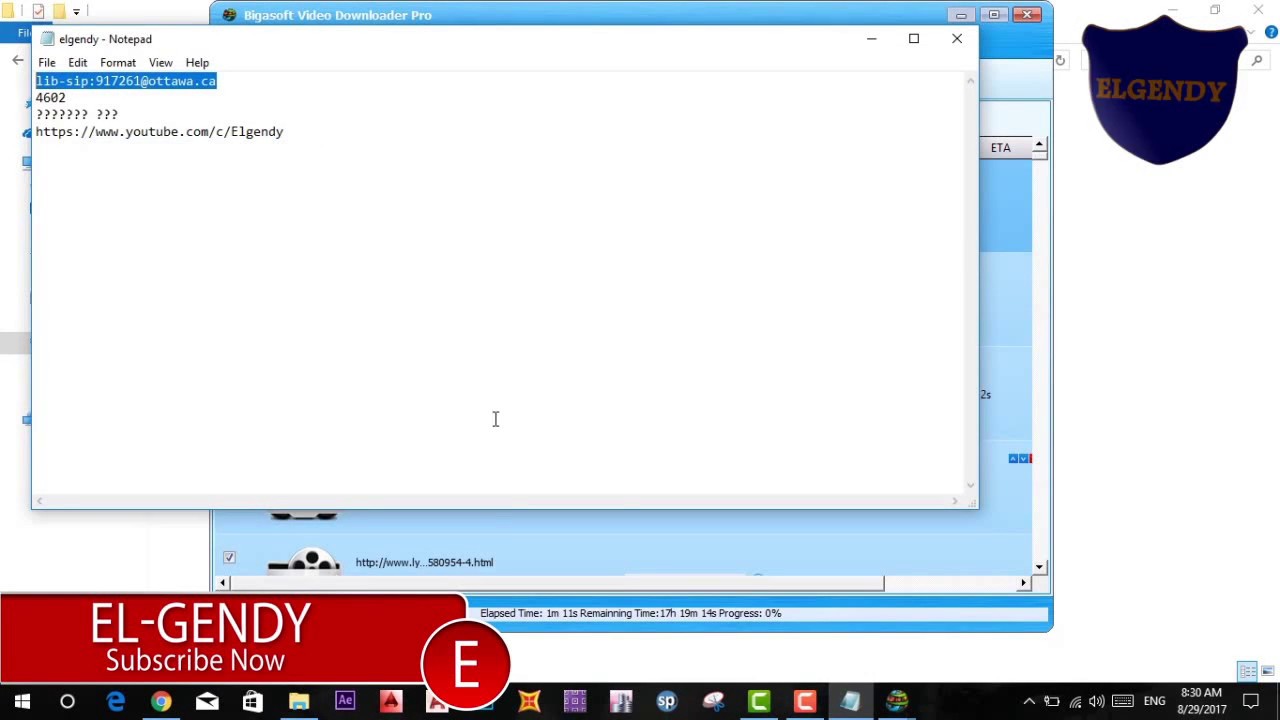Open the 'sp' taskbar application

click(x=667, y=701)
